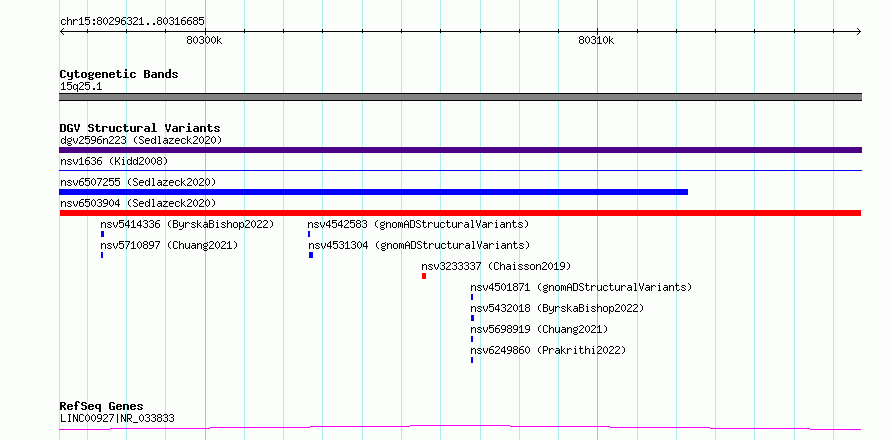Click the 80300k ruler tick label
890x440 pixels.
204,41
